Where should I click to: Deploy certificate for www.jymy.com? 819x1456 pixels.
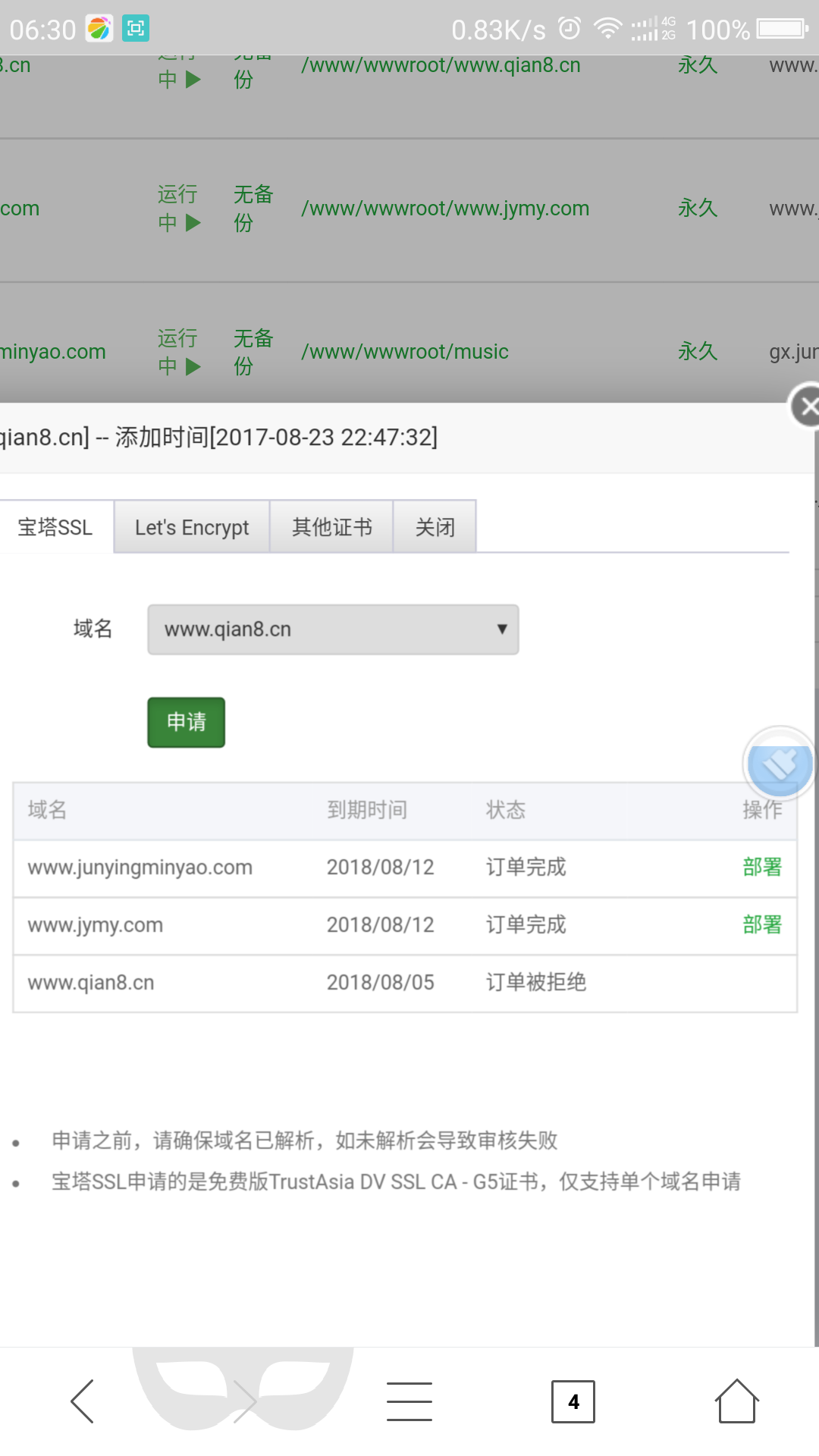pyautogui.click(x=762, y=924)
